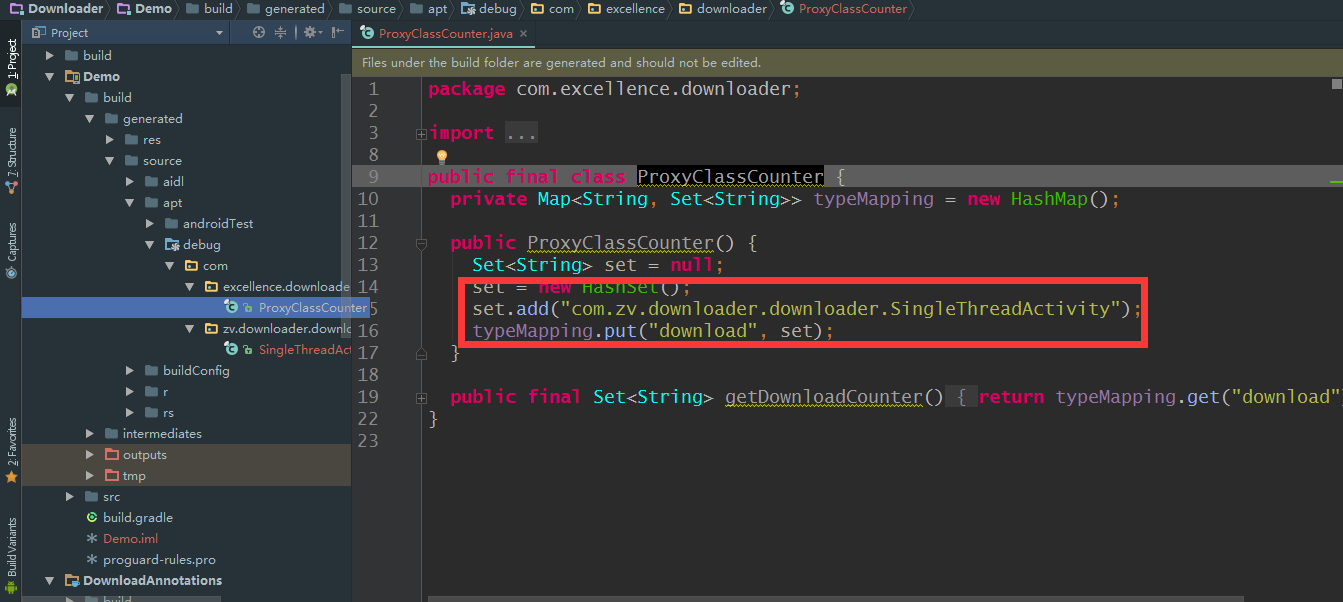Fold the ProxyClassCounter constructor at line 12
This screenshot has width=1343, height=602.
coord(421,243)
